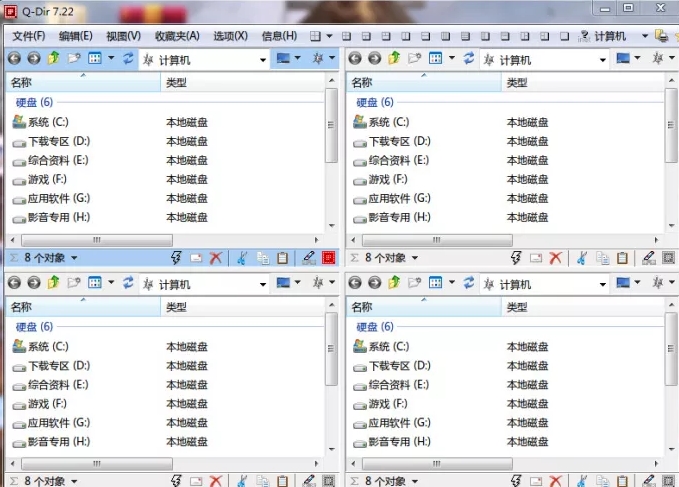Expand the top-right pane address bar dropdown

[x=603, y=60]
